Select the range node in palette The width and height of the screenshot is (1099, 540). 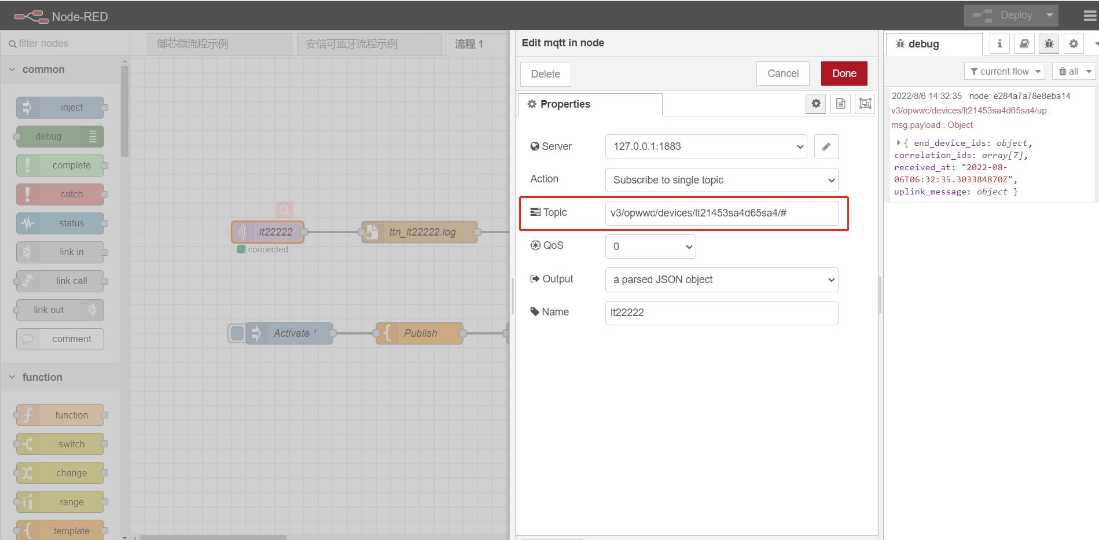[60, 502]
